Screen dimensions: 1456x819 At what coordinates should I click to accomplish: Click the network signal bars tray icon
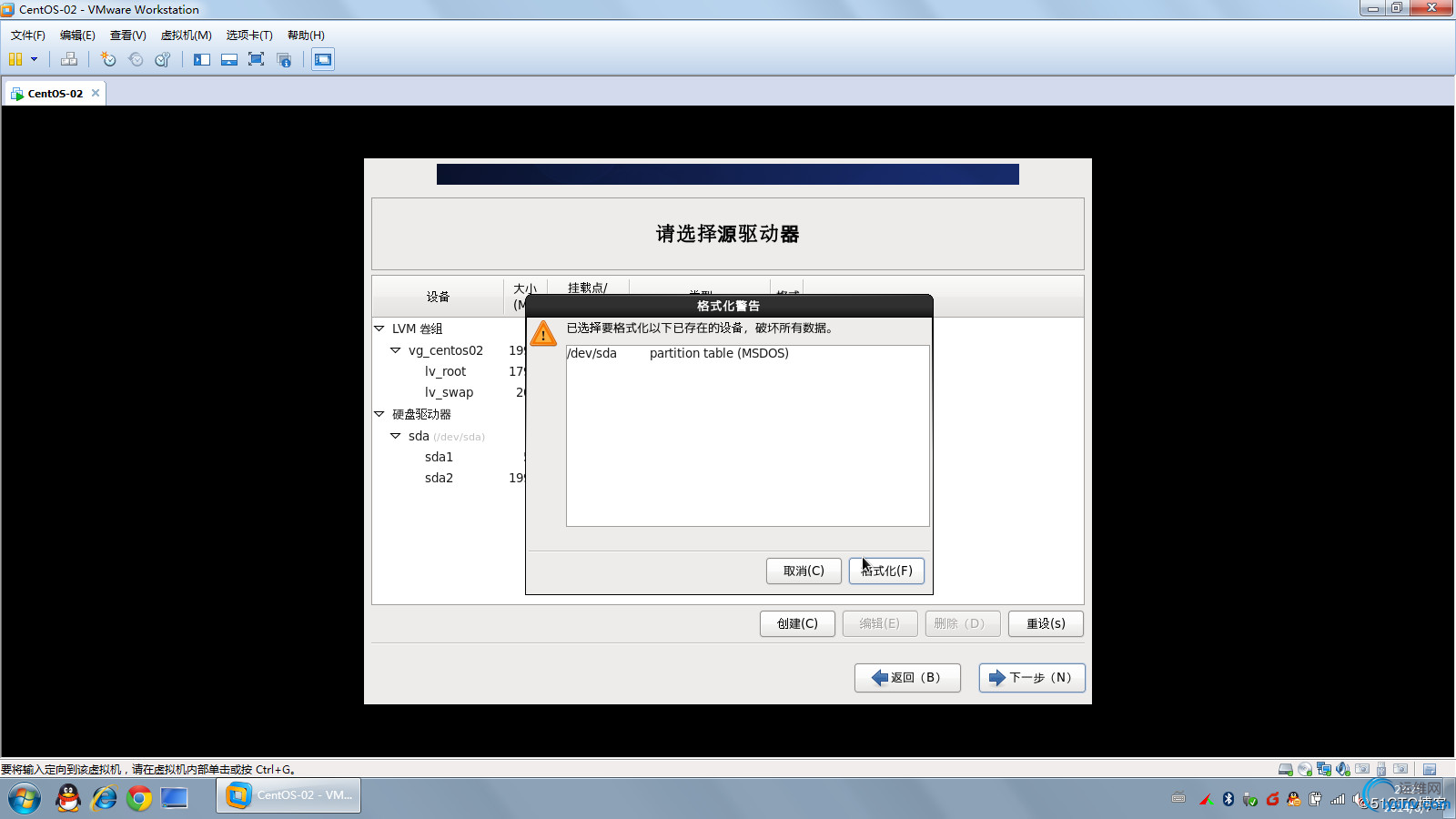point(1337,799)
